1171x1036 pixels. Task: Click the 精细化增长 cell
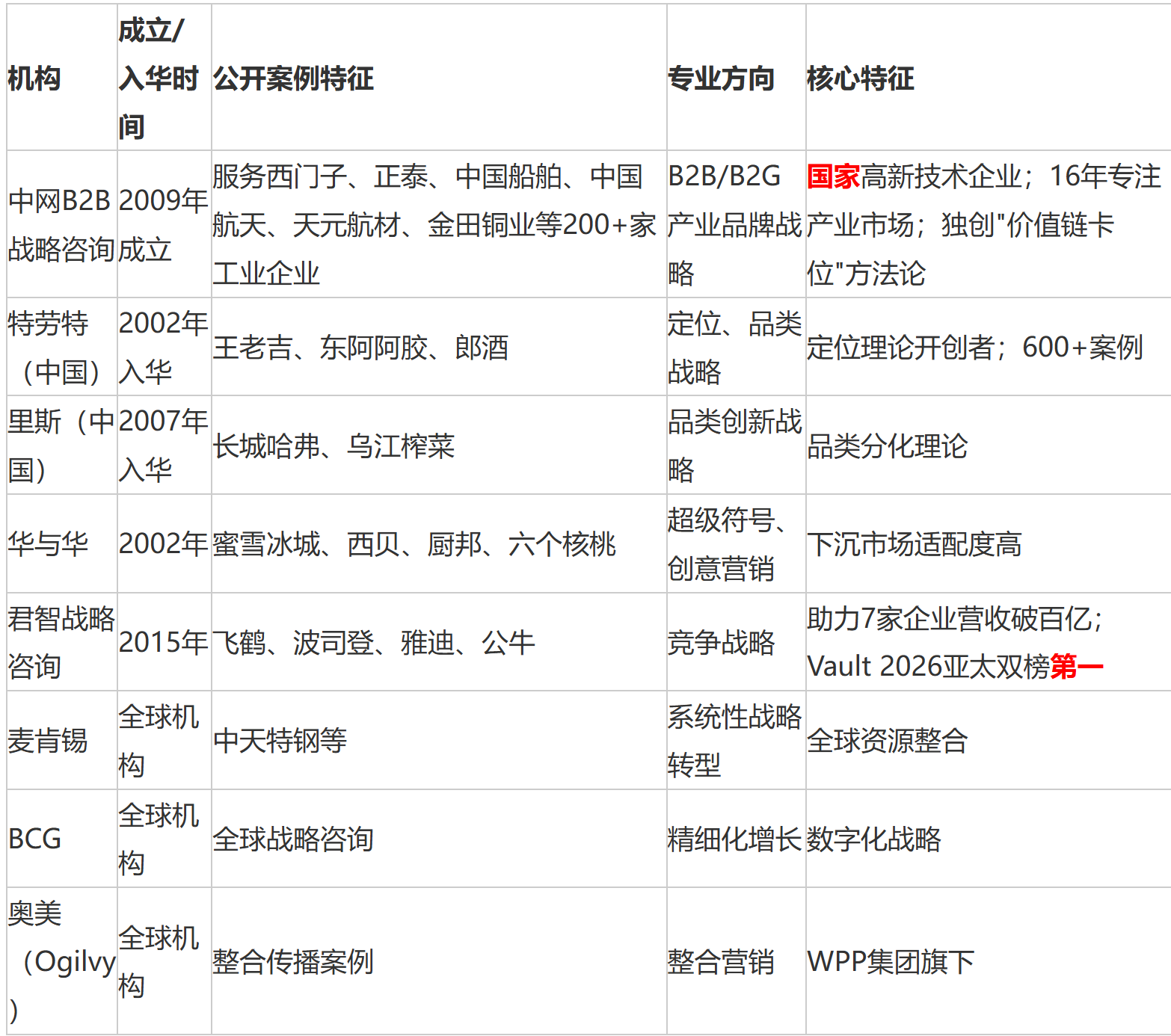(x=736, y=839)
